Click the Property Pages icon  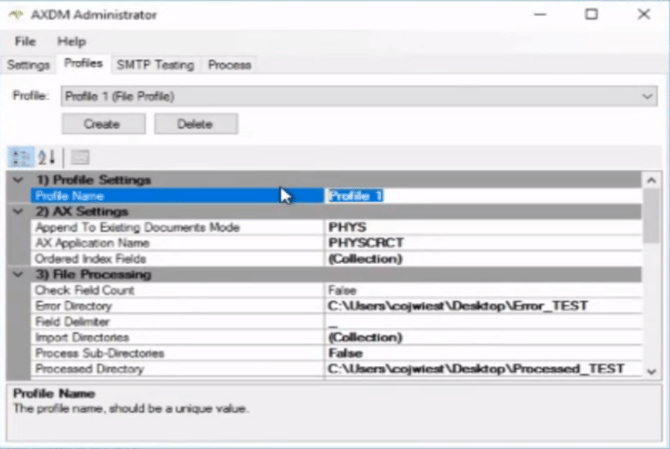pos(80,157)
